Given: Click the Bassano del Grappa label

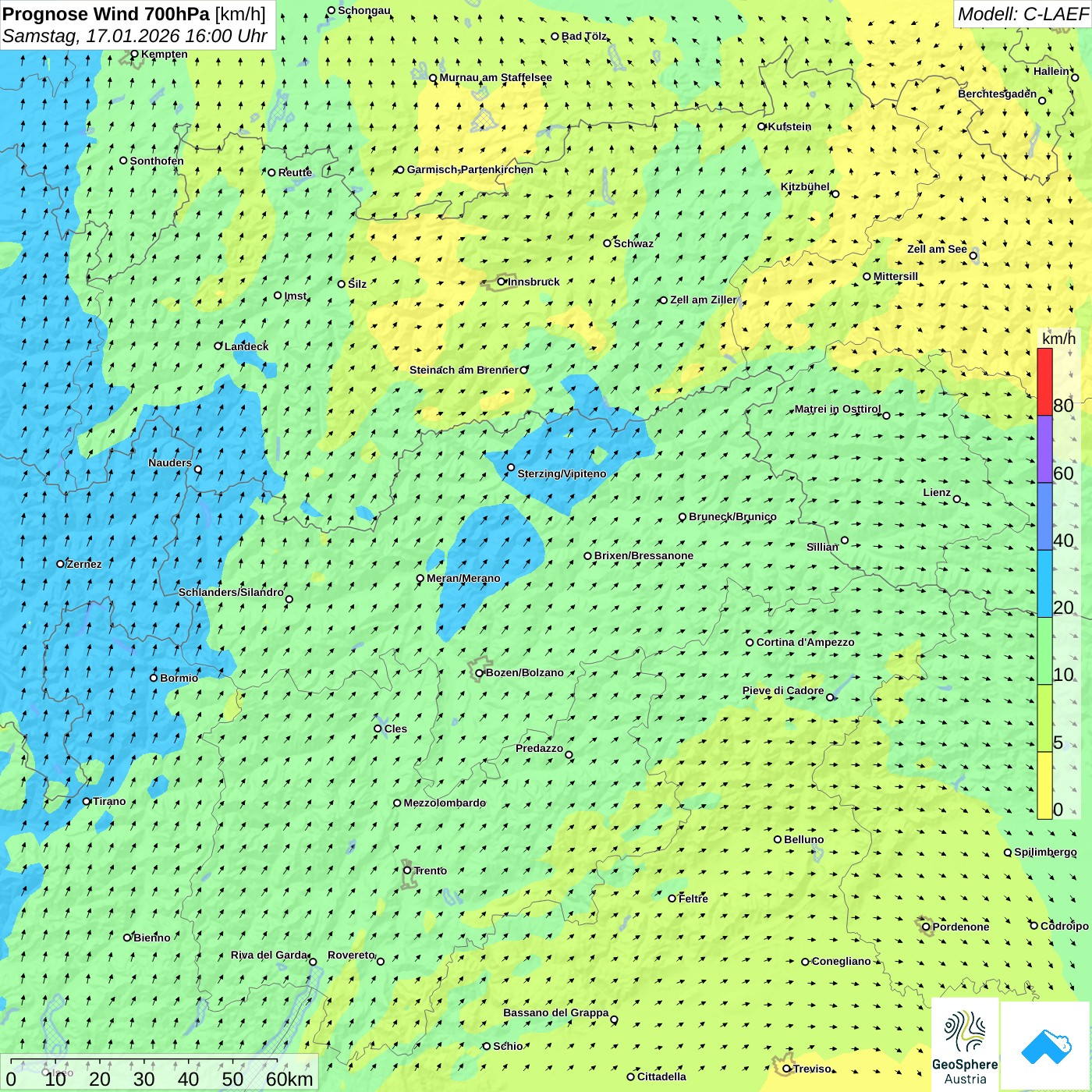Looking at the screenshot, I should (x=556, y=1012).
